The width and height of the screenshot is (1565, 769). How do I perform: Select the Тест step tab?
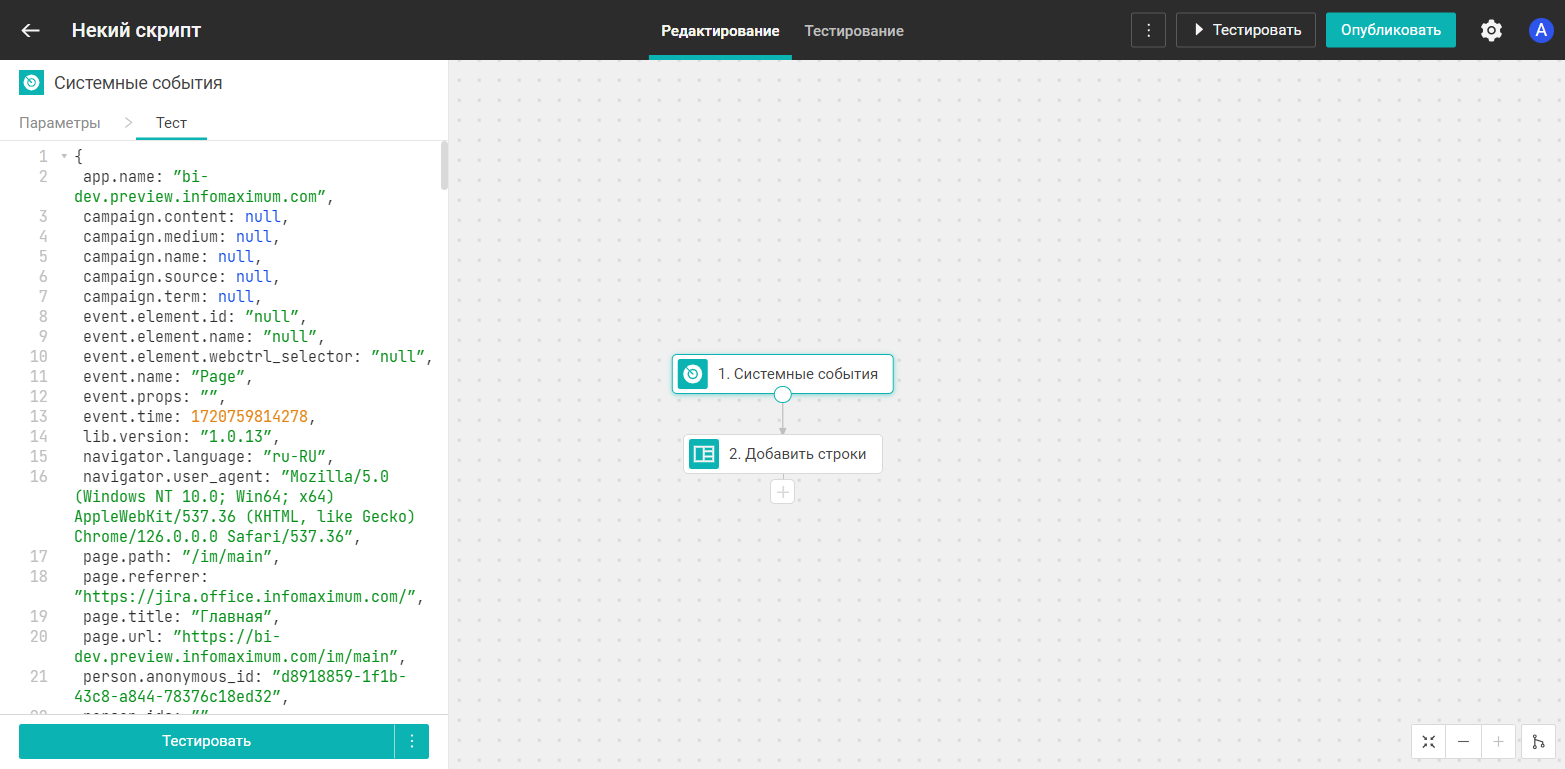[171, 123]
